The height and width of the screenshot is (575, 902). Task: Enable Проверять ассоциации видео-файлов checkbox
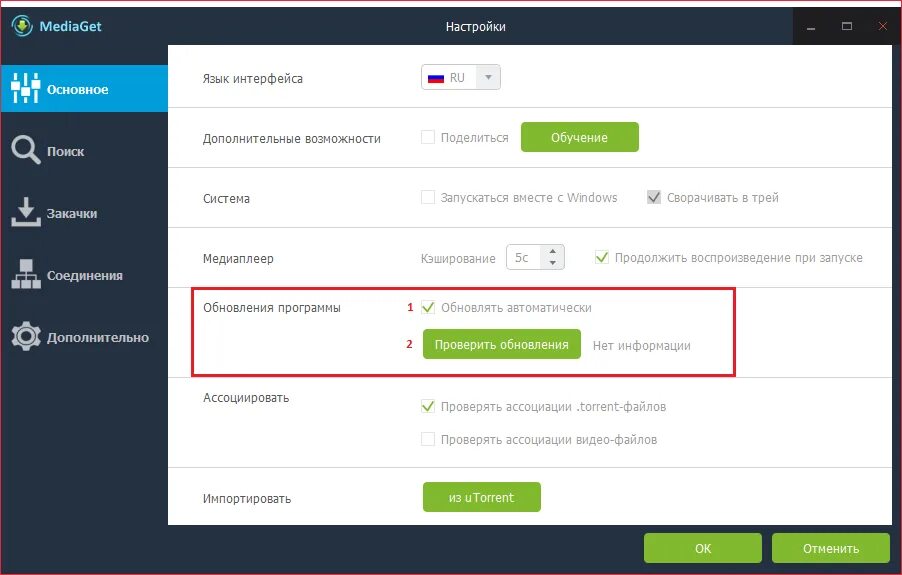click(427, 439)
